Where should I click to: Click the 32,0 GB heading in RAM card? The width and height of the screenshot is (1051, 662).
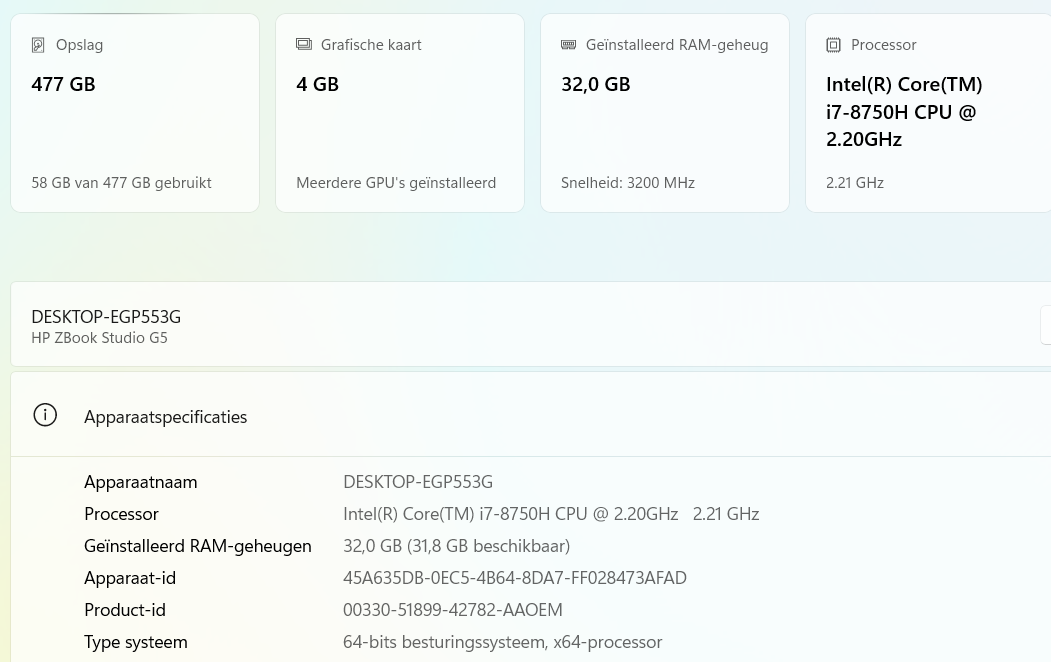pos(595,84)
